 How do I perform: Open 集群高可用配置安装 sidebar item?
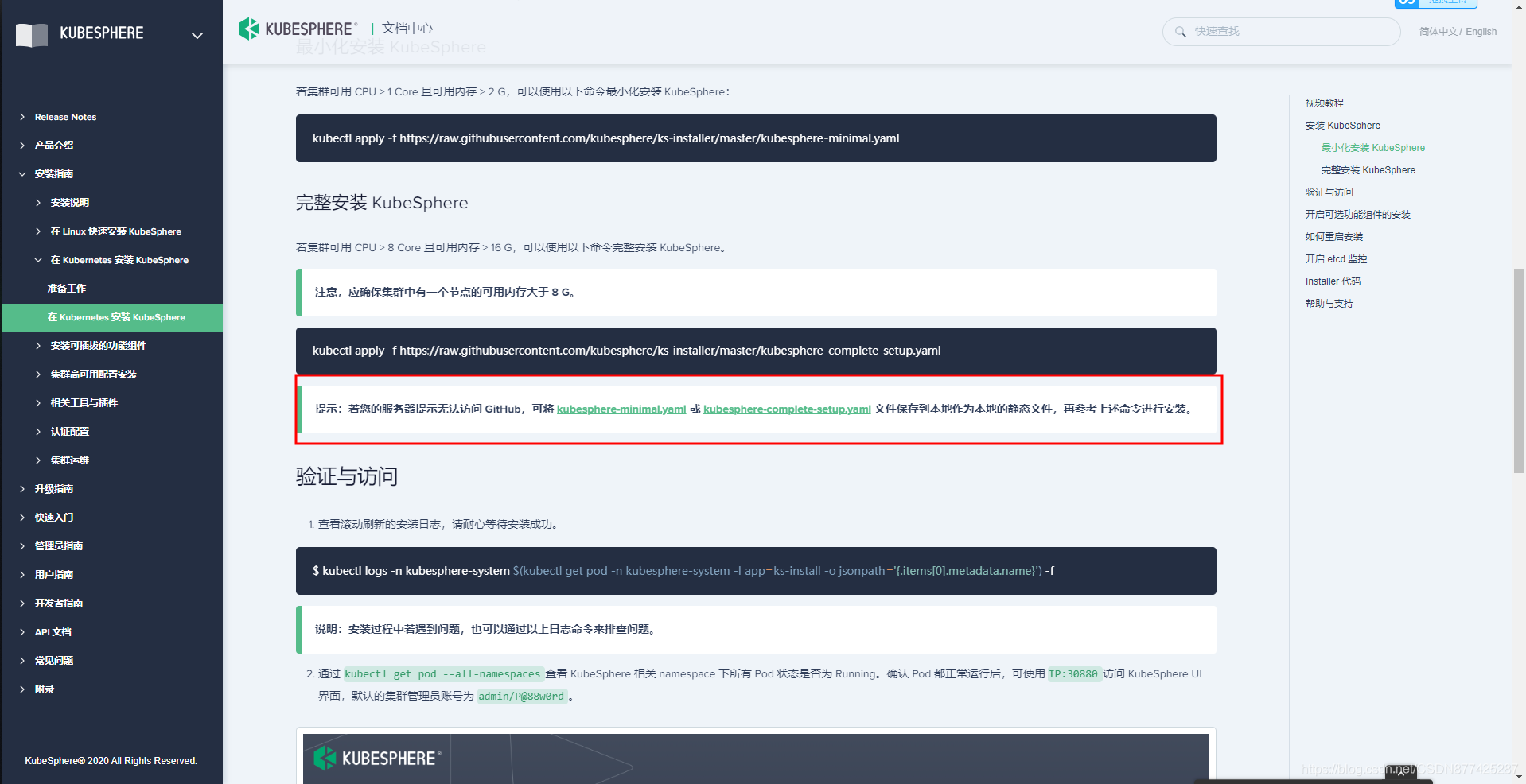click(94, 375)
